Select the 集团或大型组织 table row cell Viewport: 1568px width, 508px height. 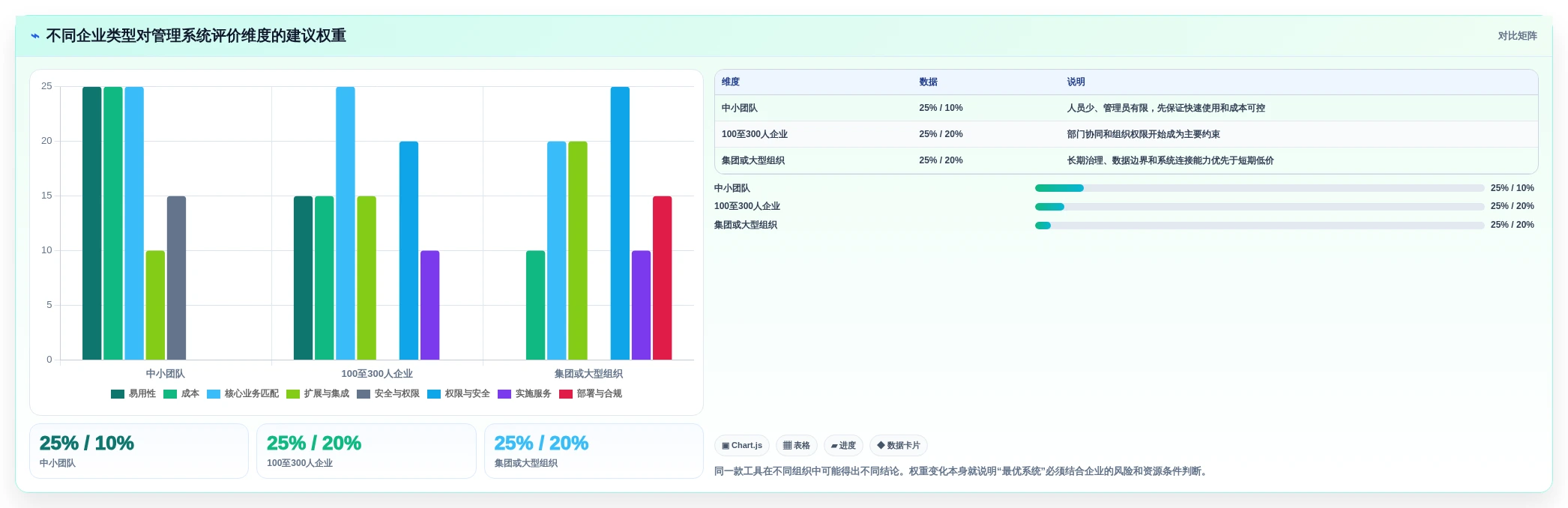coord(813,160)
